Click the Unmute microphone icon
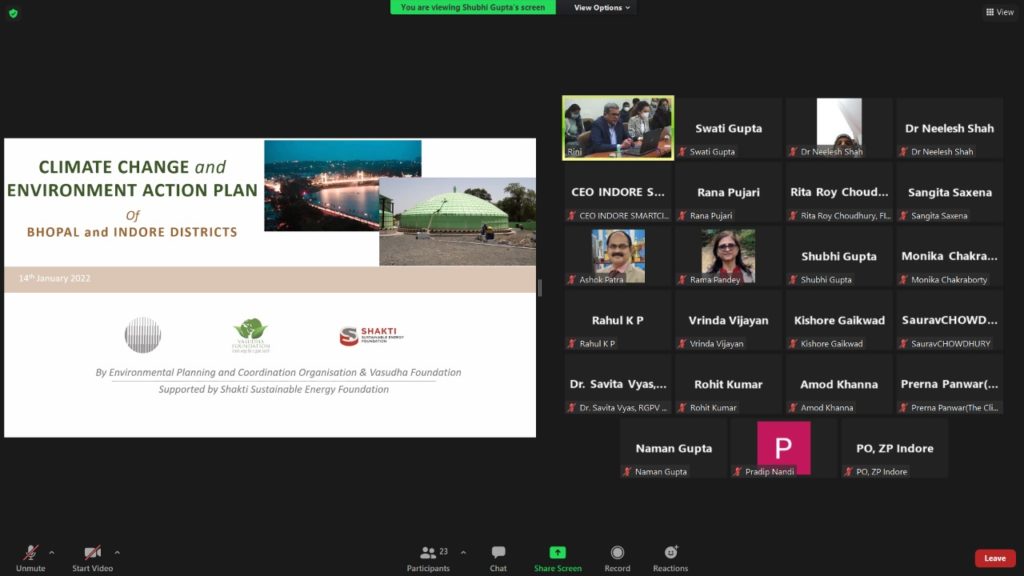Screen dimensions: 1024x576 30,552
